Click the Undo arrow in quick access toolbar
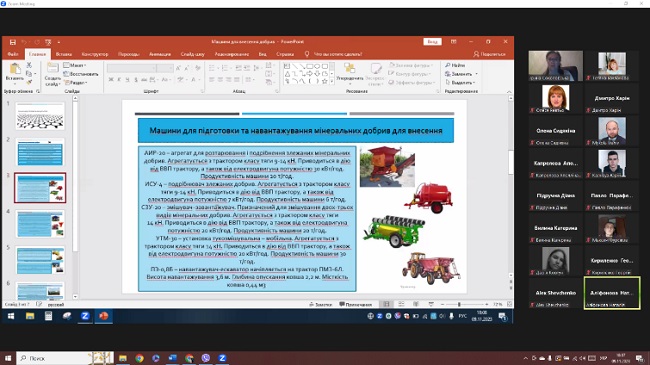 [x=24, y=42]
